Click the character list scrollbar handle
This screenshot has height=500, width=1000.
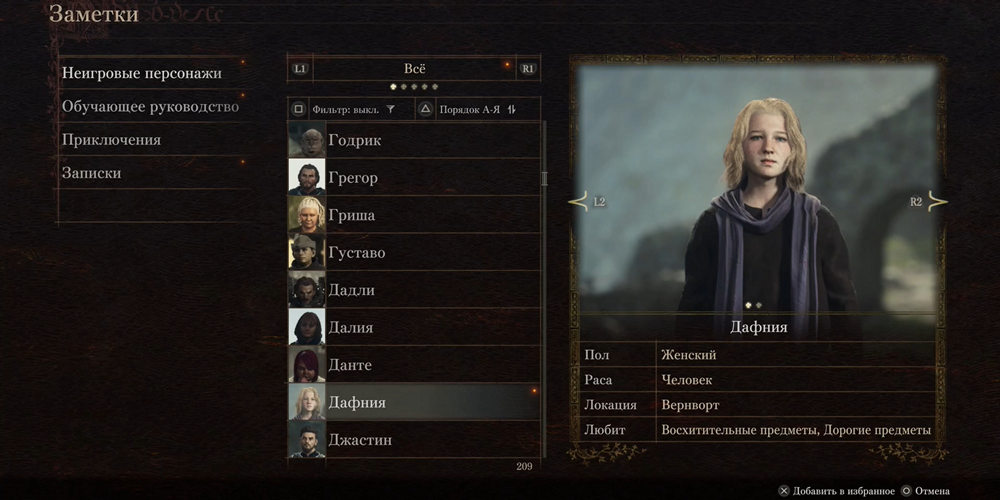[x=544, y=179]
